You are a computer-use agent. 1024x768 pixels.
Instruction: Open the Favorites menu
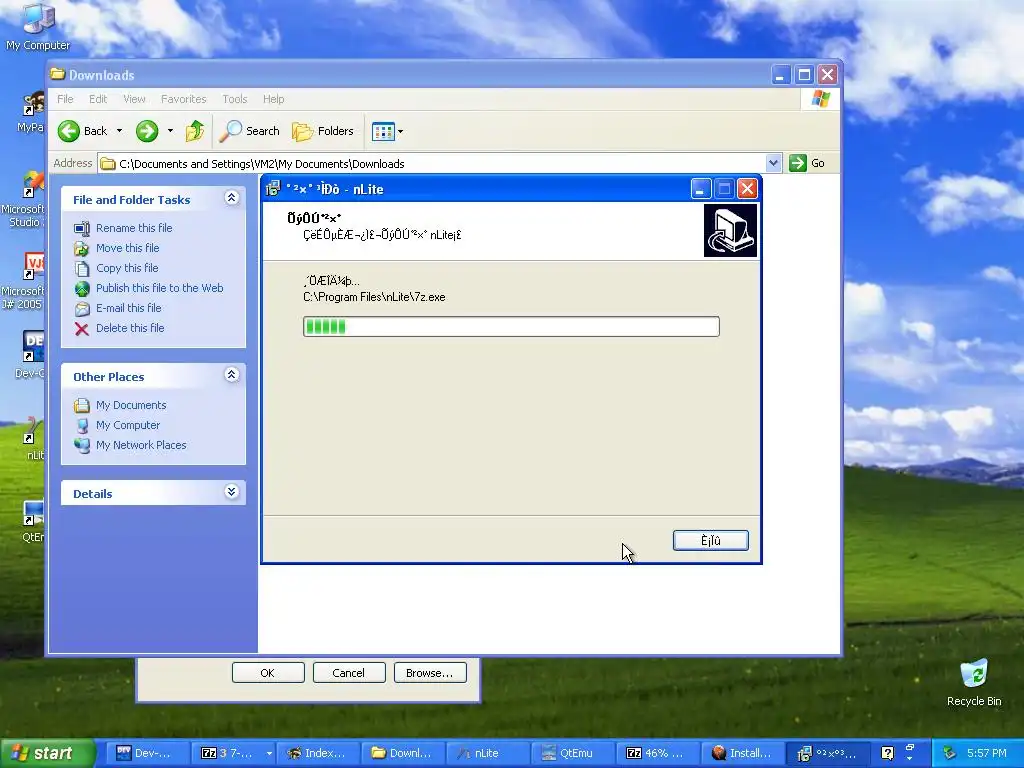coord(184,99)
